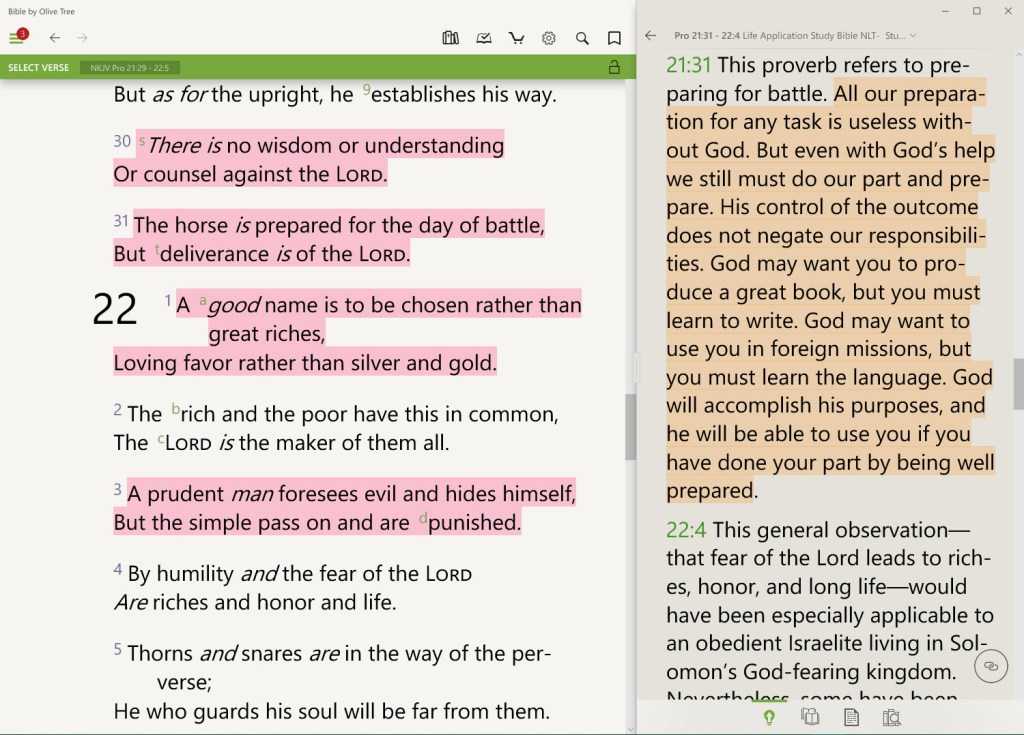Image resolution: width=1024 pixels, height=735 pixels.
Task: Open the Store shopping cart icon
Action: (x=516, y=37)
